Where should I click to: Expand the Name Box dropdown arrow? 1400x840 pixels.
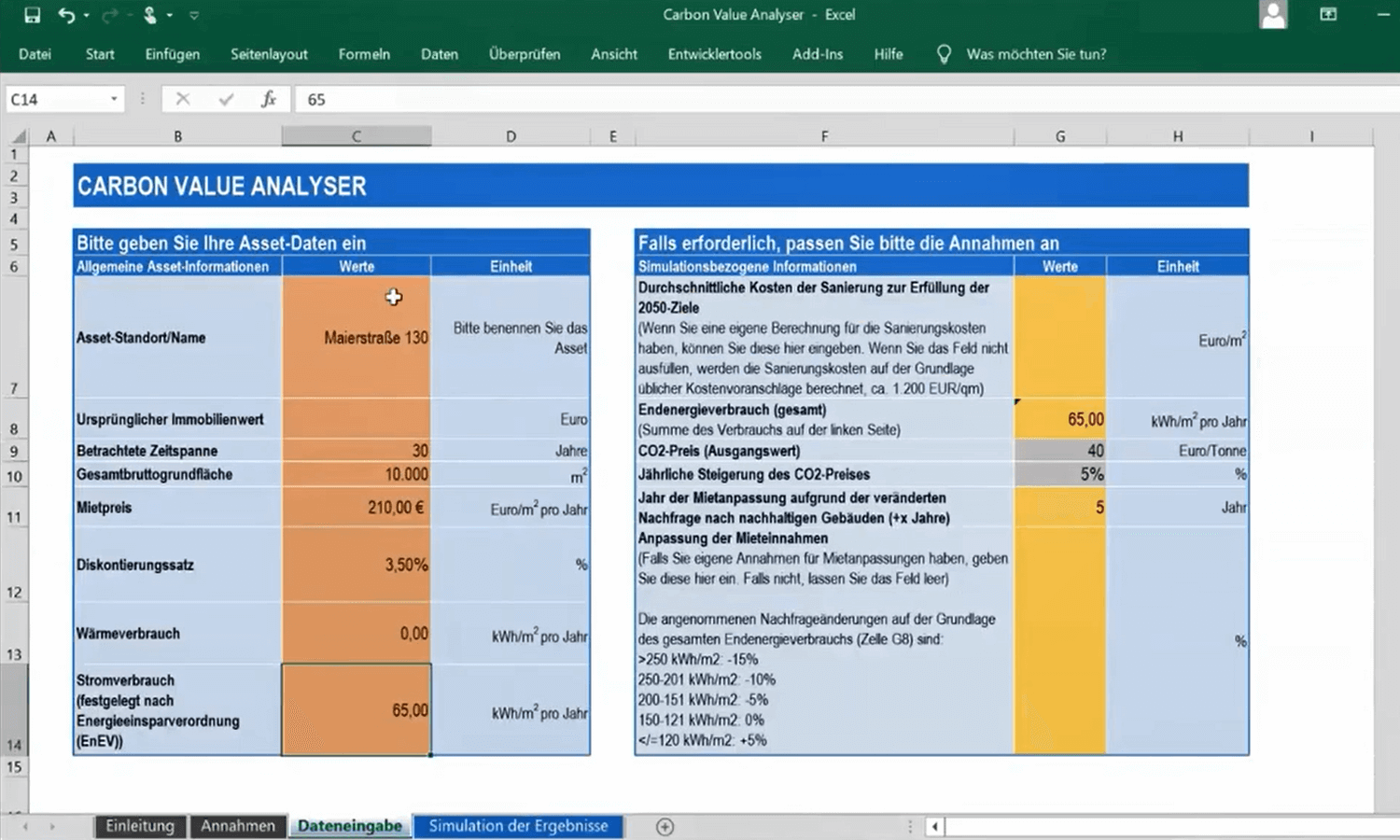[114, 99]
